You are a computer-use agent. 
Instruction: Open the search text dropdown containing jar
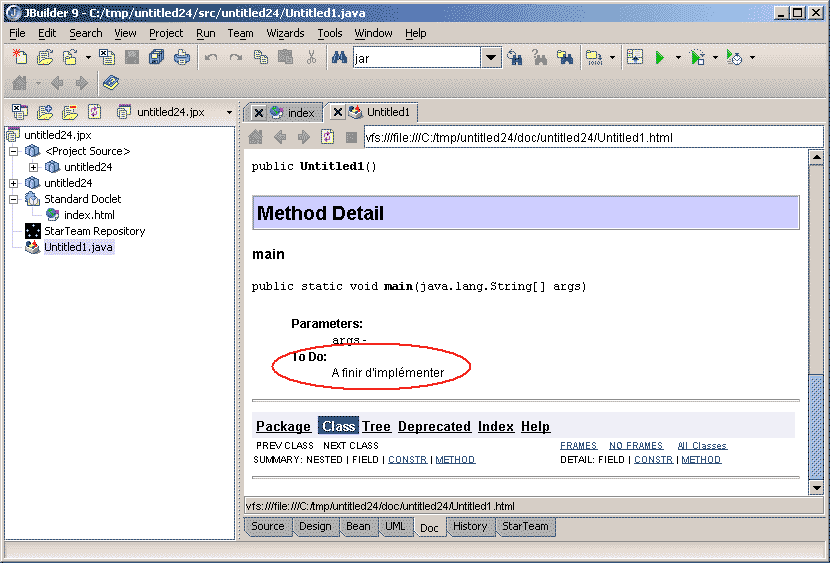(x=491, y=58)
